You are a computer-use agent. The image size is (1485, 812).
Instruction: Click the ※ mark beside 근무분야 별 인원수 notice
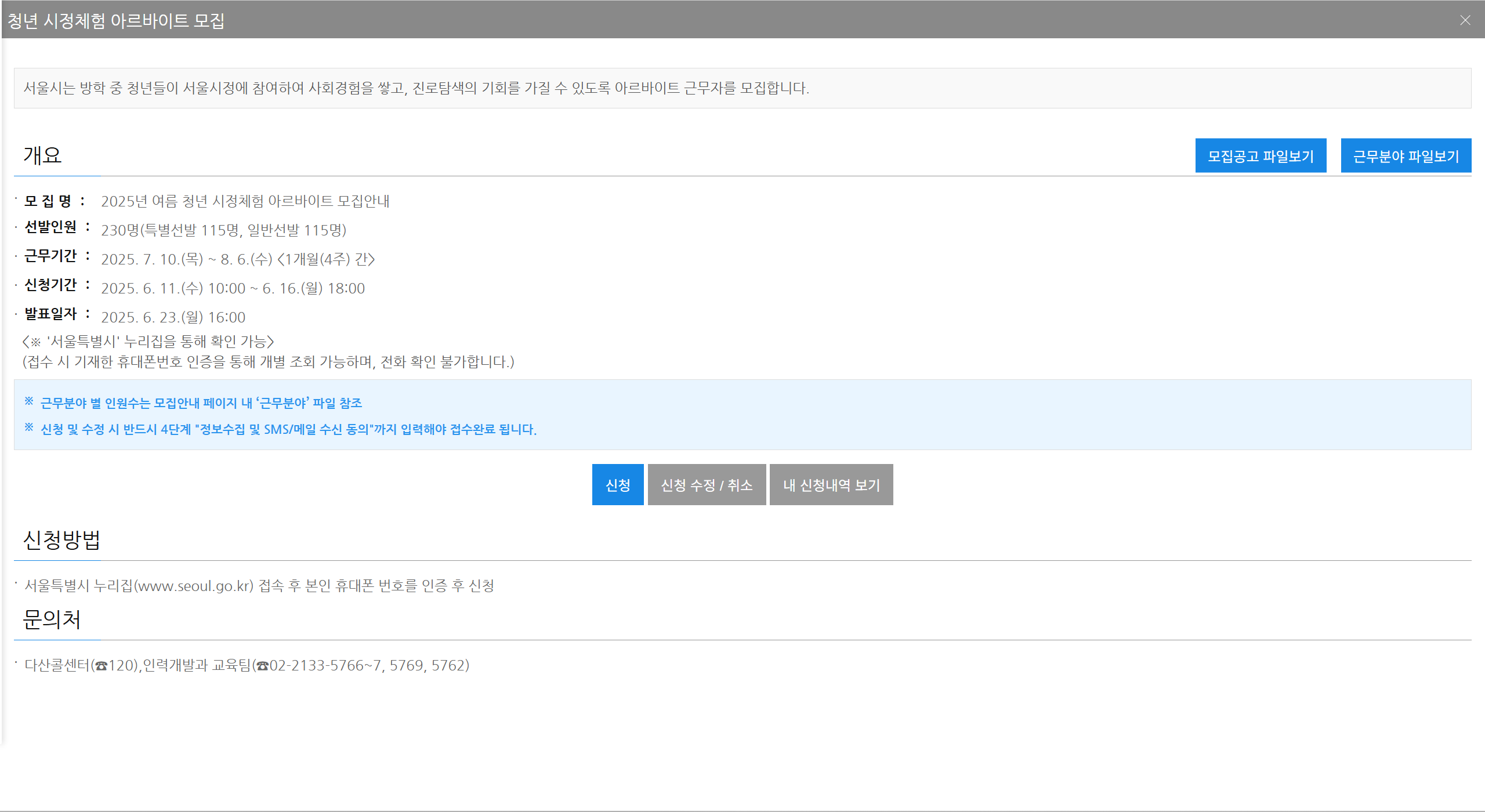point(29,401)
